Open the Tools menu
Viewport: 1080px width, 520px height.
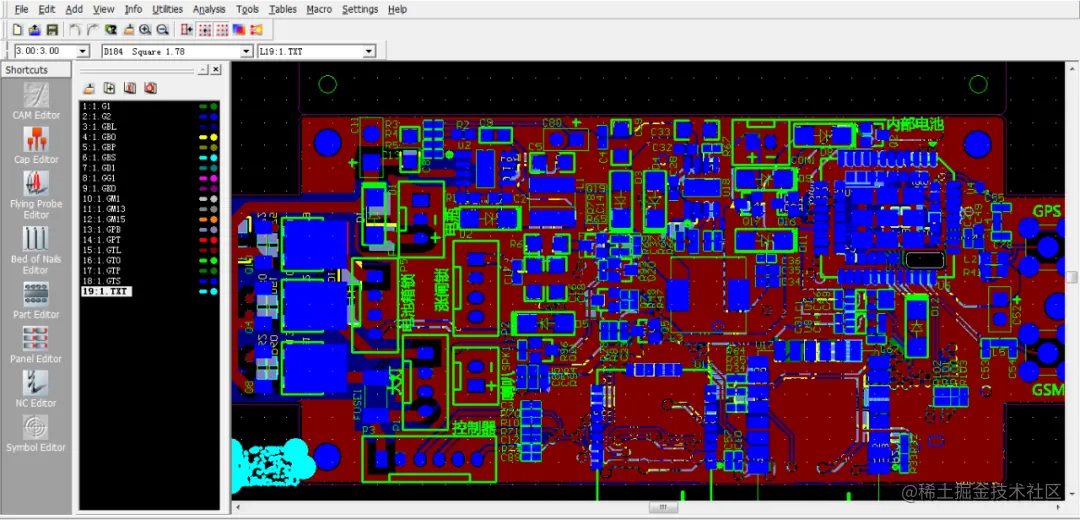247,10
